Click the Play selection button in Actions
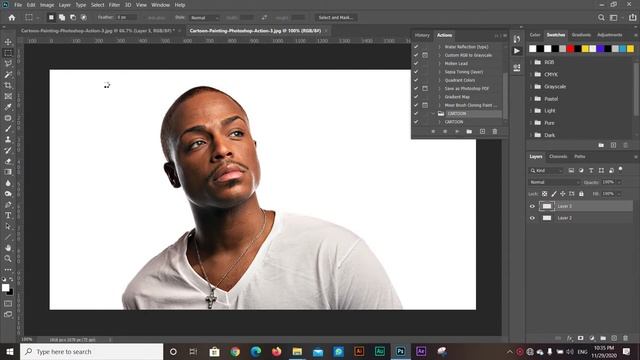This screenshot has width=640, height=360. tap(457, 131)
